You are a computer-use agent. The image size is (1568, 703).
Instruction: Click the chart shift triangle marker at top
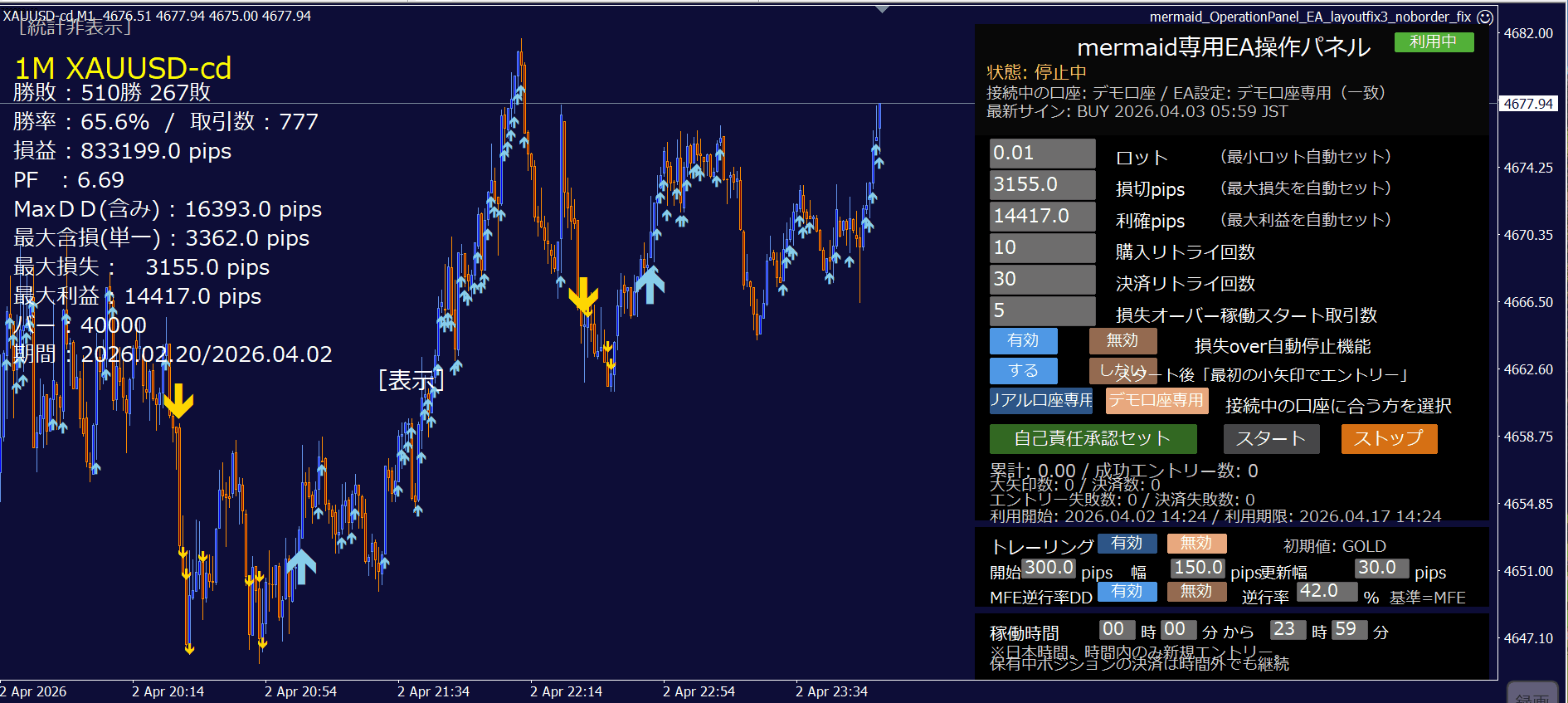[883, 9]
